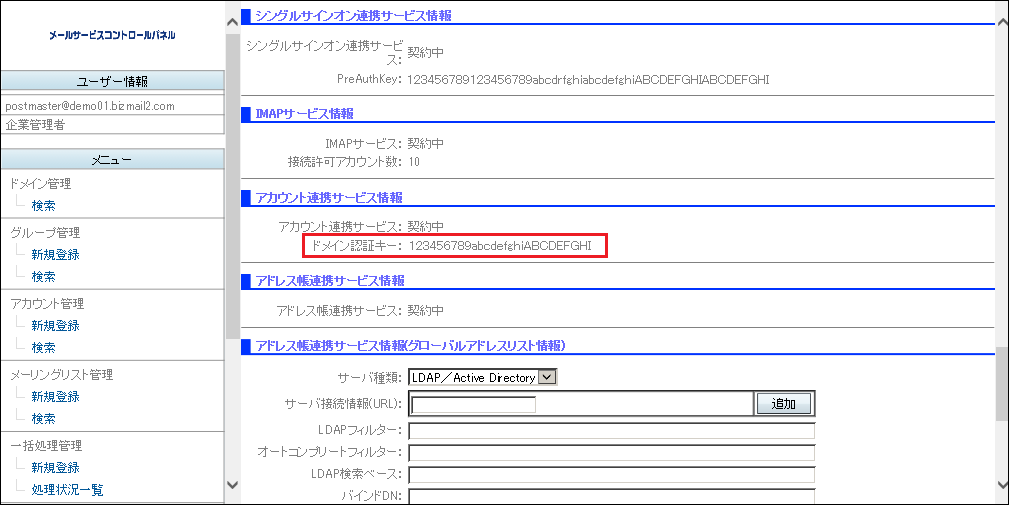Click the ドメイン認証キー value
1009x505 pixels.
coord(500,246)
